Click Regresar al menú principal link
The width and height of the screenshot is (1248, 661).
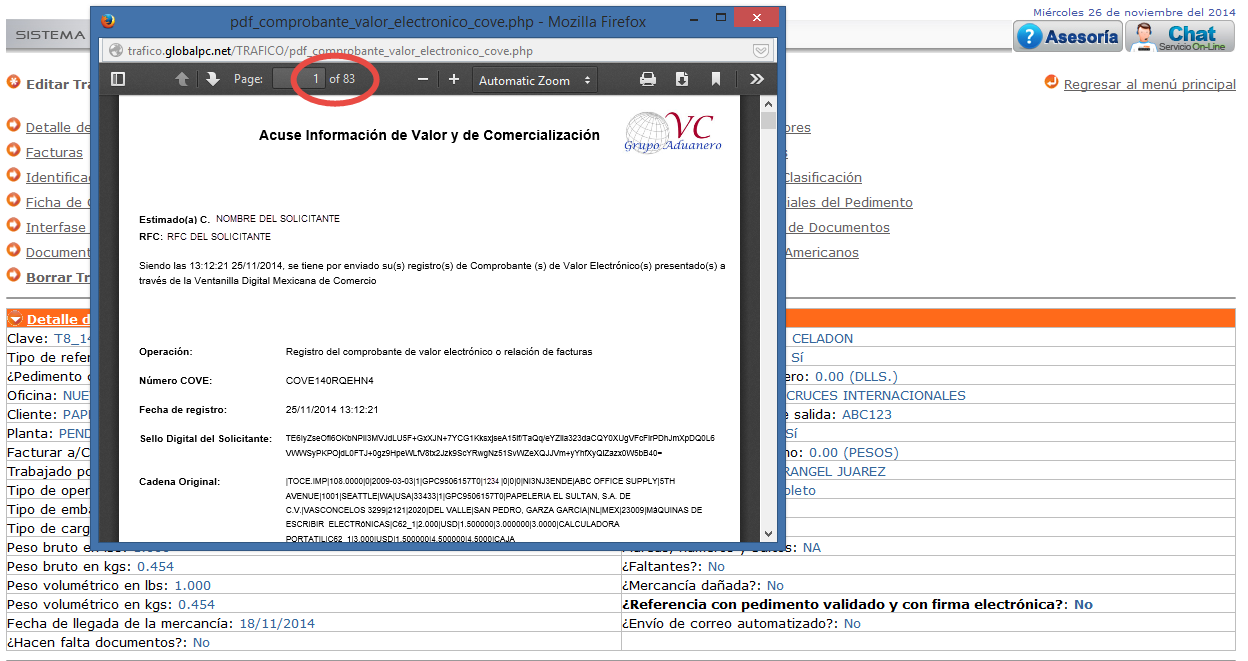(x=1149, y=84)
